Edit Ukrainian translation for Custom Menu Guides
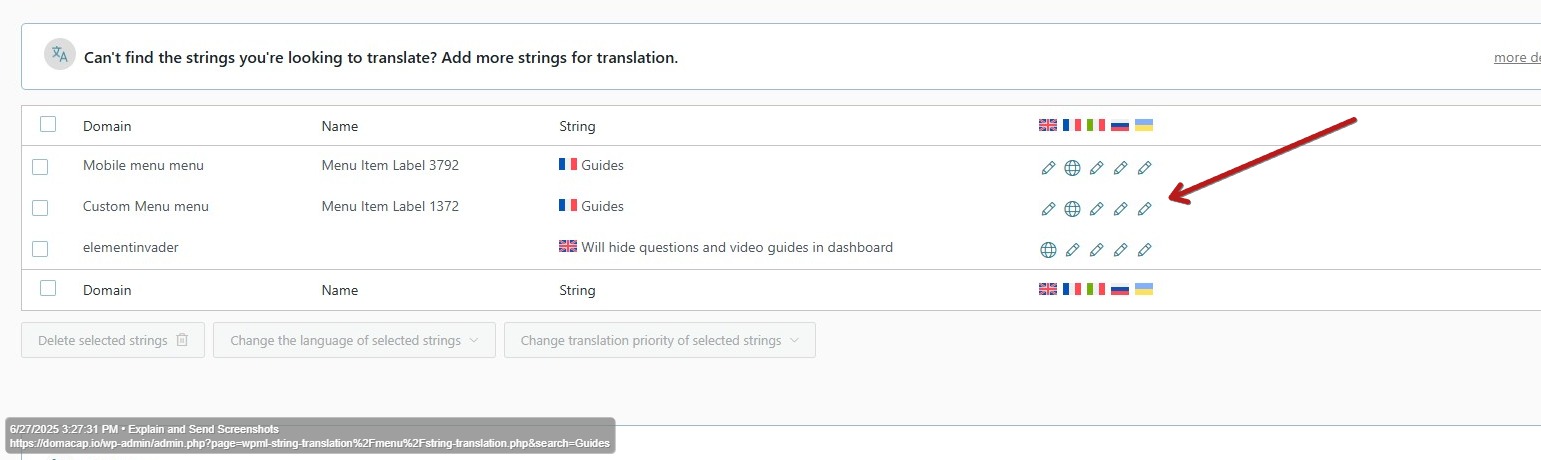The image size is (1541, 460). click(x=1145, y=209)
